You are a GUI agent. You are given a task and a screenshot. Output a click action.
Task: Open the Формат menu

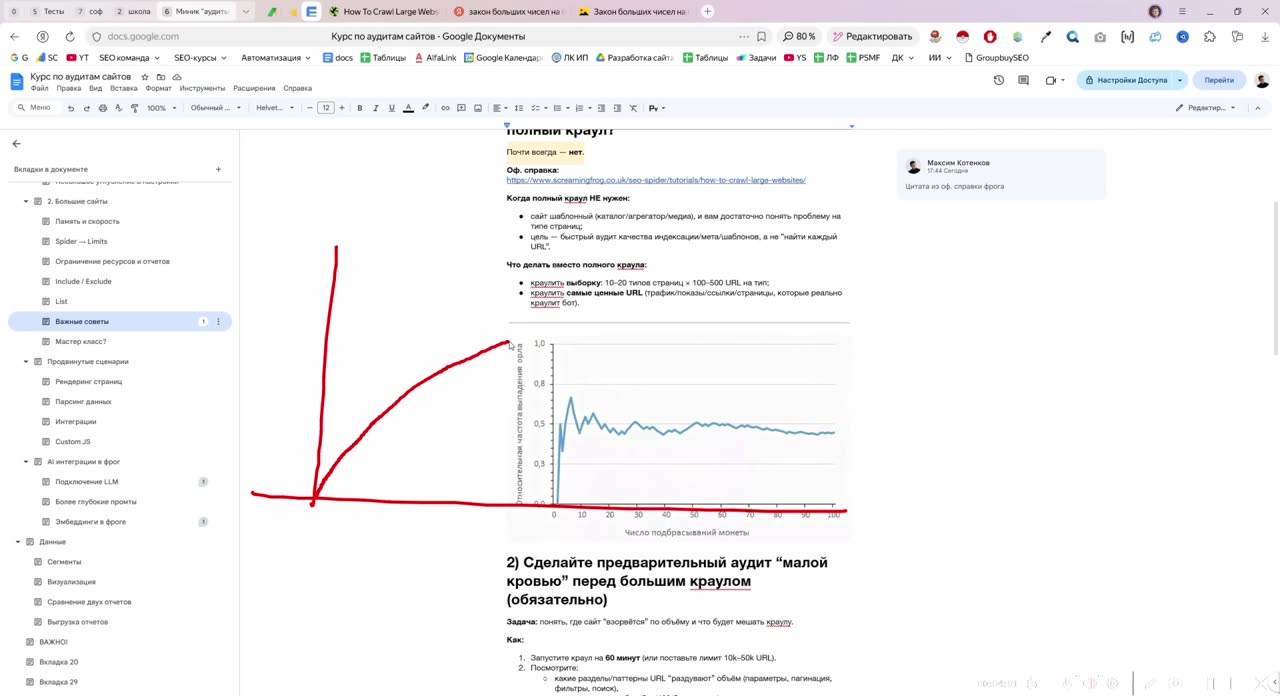158,88
